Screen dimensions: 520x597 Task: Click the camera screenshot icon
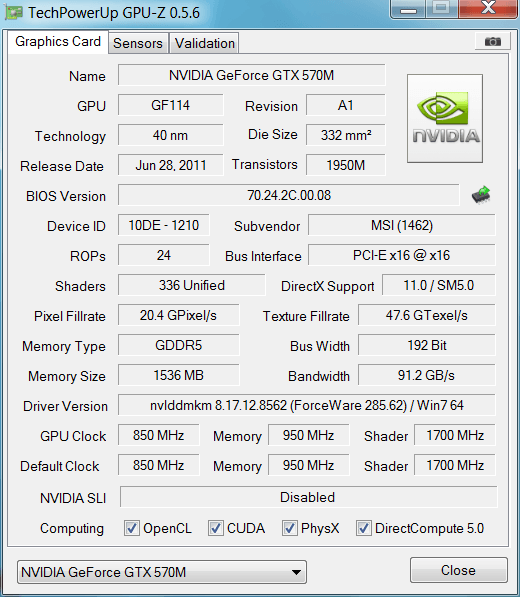point(493,42)
